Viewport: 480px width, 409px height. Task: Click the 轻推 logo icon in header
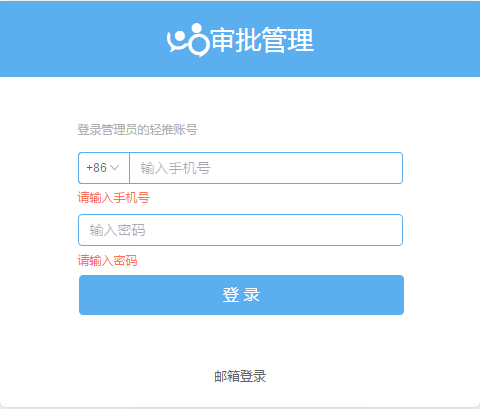(188, 40)
